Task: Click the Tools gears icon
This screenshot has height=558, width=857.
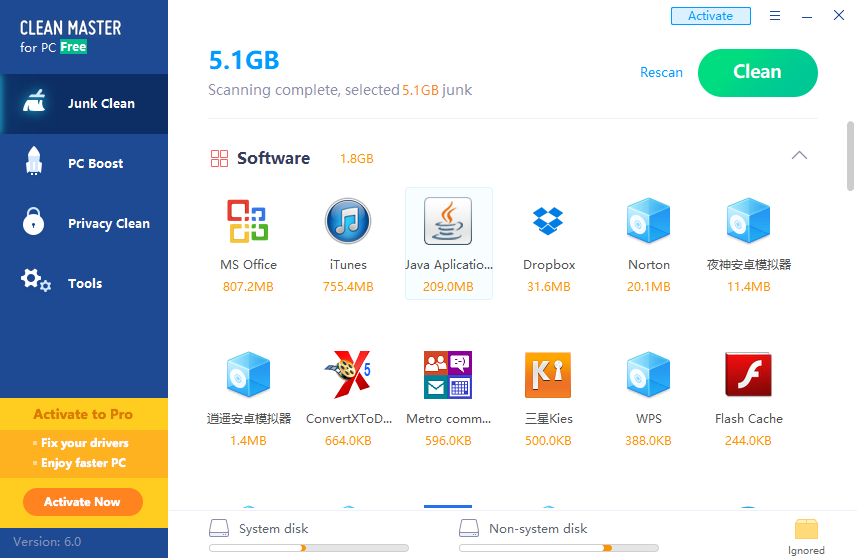Action: pyautogui.click(x=36, y=280)
